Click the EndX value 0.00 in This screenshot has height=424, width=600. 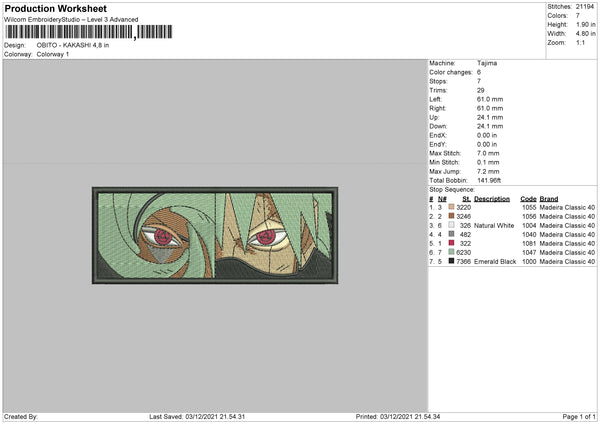click(x=487, y=135)
